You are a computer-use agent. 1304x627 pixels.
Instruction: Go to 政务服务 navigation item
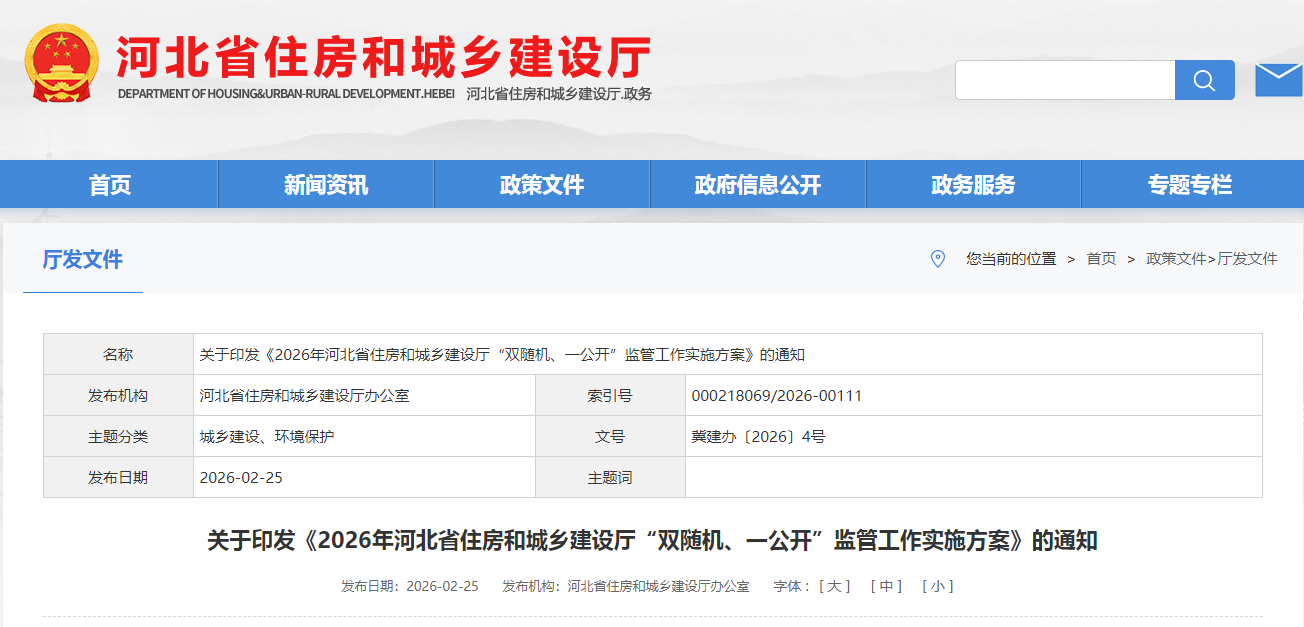coord(973,185)
